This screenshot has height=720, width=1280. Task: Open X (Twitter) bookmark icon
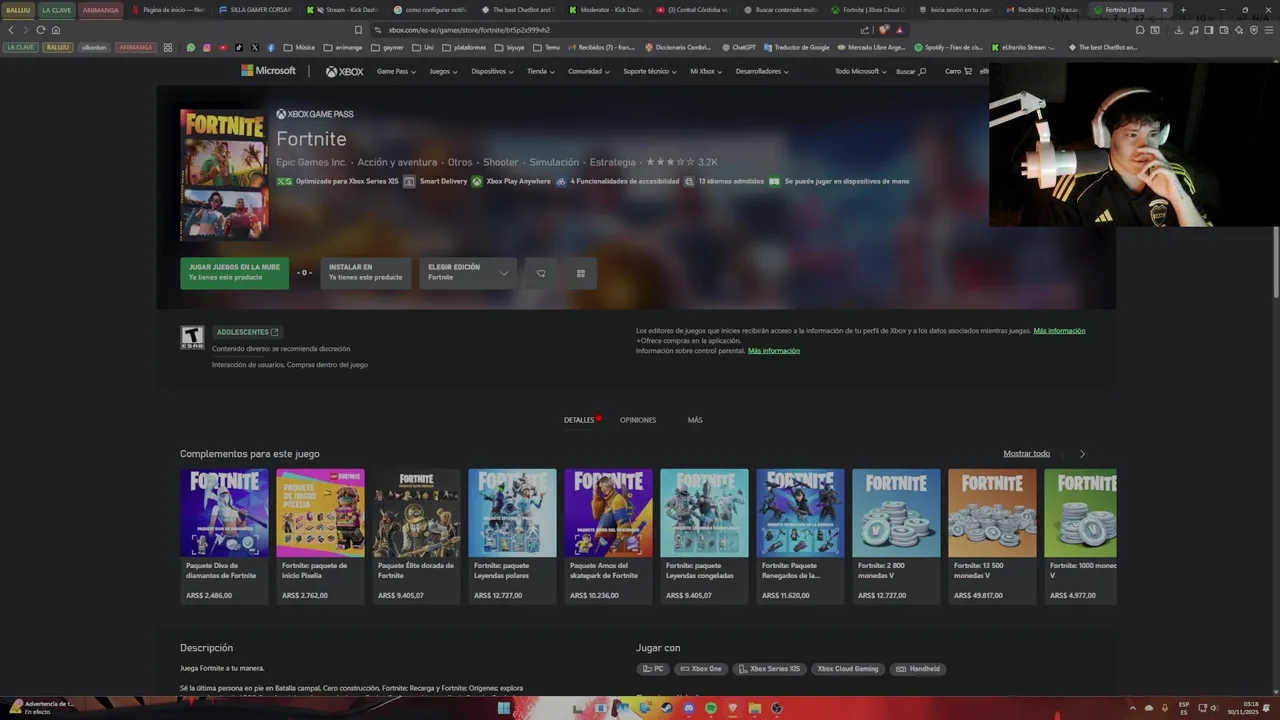255,47
